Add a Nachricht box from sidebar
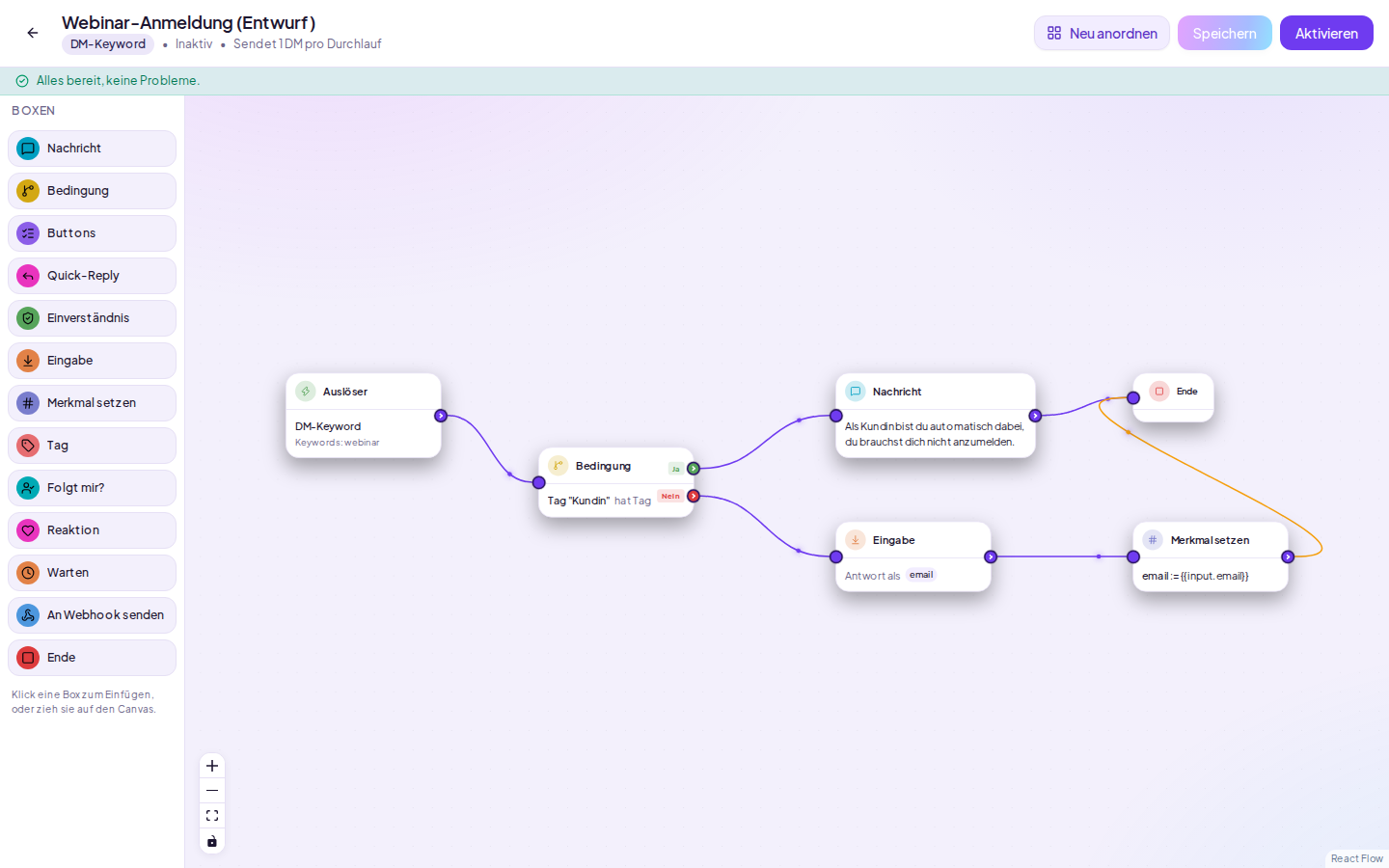The height and width of the screenshot is (868, 1389). 92,149
